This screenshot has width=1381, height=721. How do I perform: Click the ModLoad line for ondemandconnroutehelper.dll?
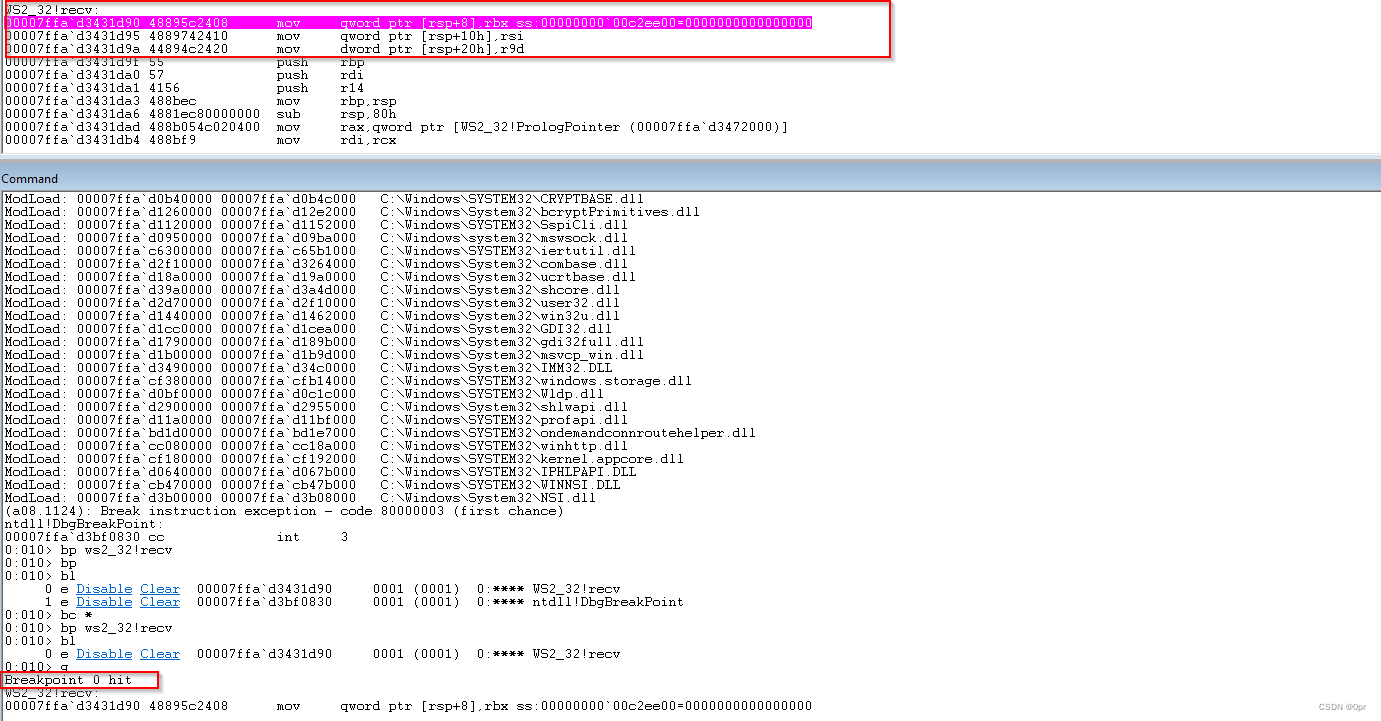tap(381, 433)
